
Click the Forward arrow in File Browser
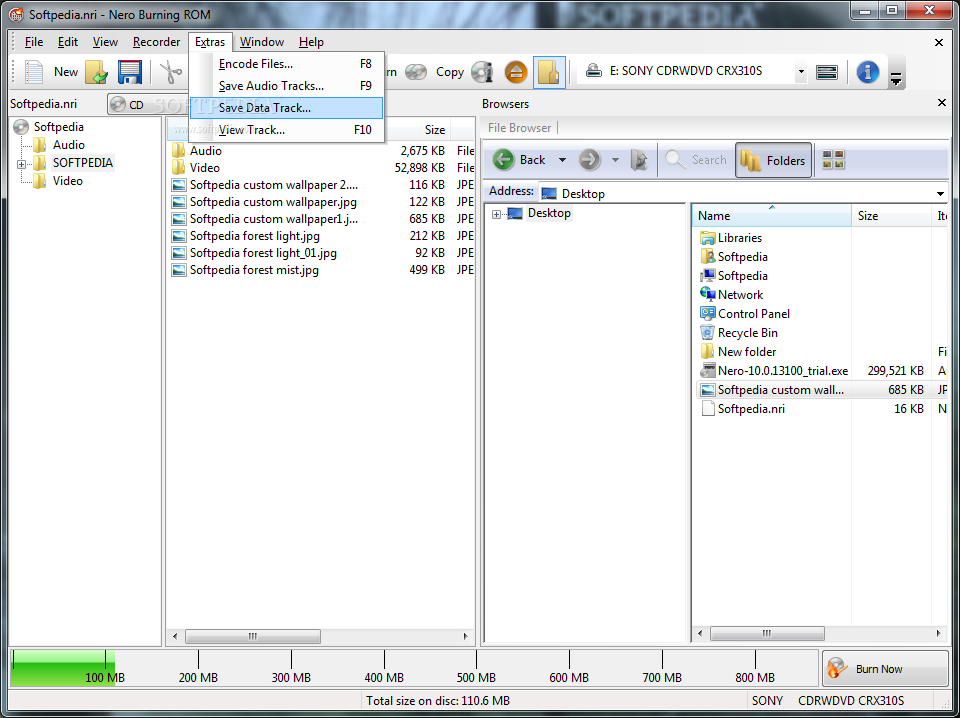click(590, 160)
